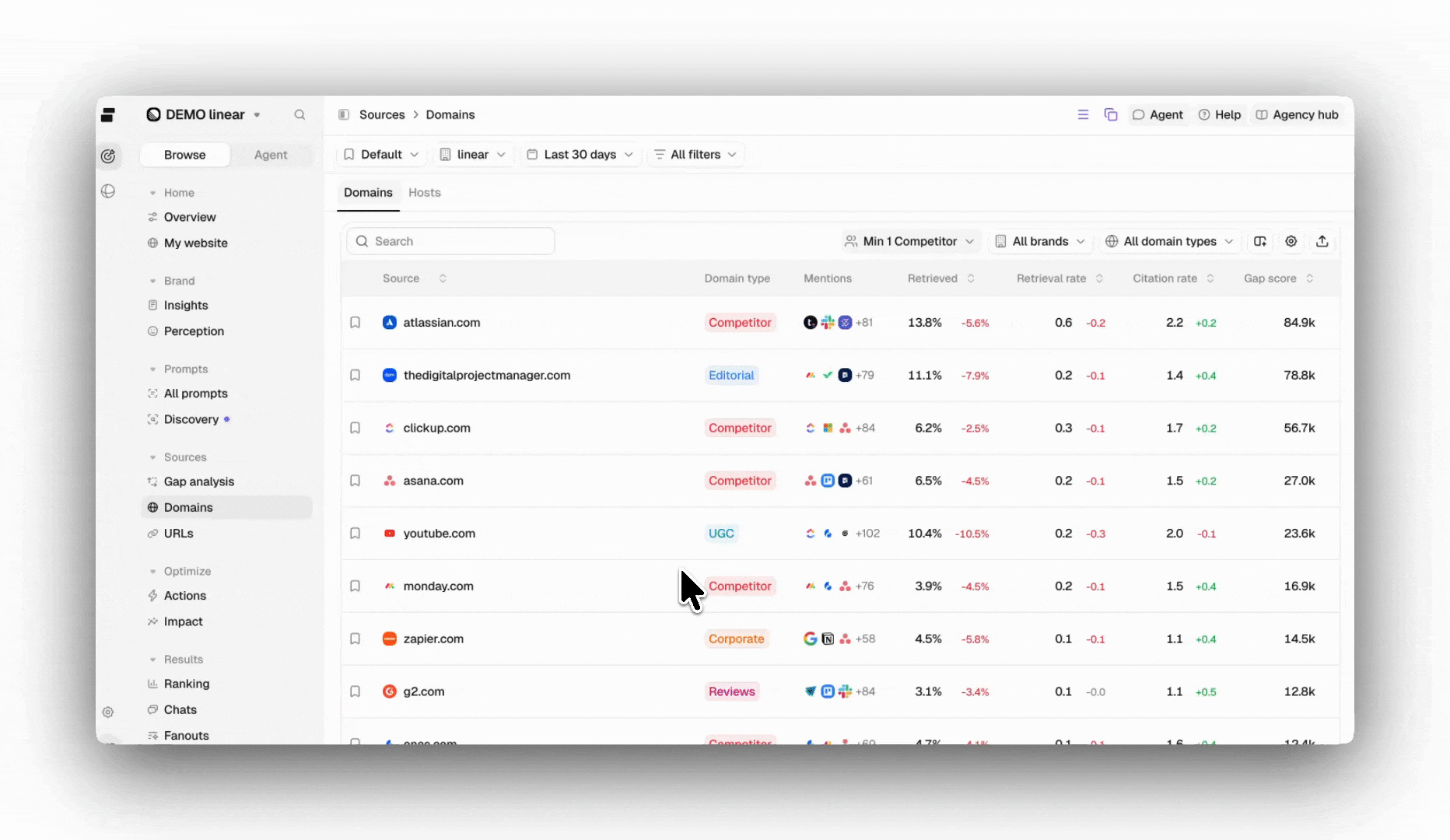Image resolution: width=1450 pixels, height=840 pixels.
Task: Select the Domains tab
Action: [x=368, y=192]
